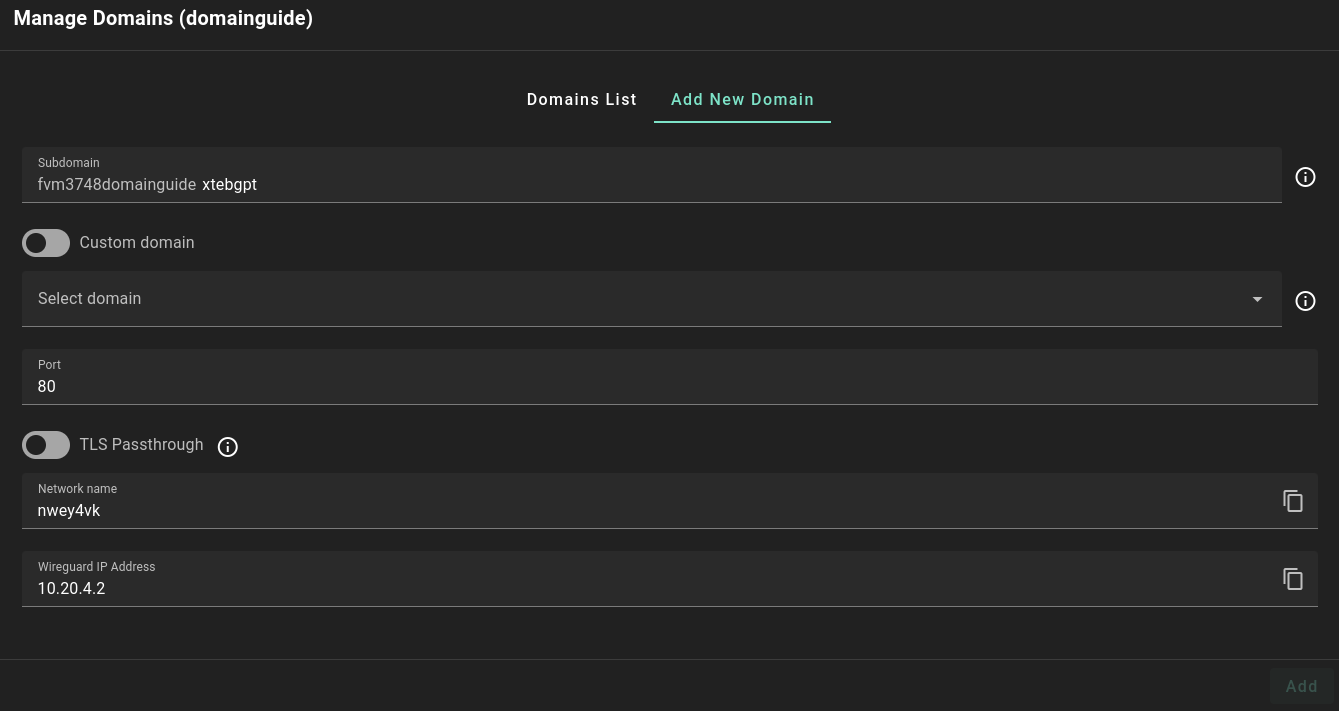This screenshot has width=1339, height=711.
Task: Copy the Network name value
Action: (1293, 501)
